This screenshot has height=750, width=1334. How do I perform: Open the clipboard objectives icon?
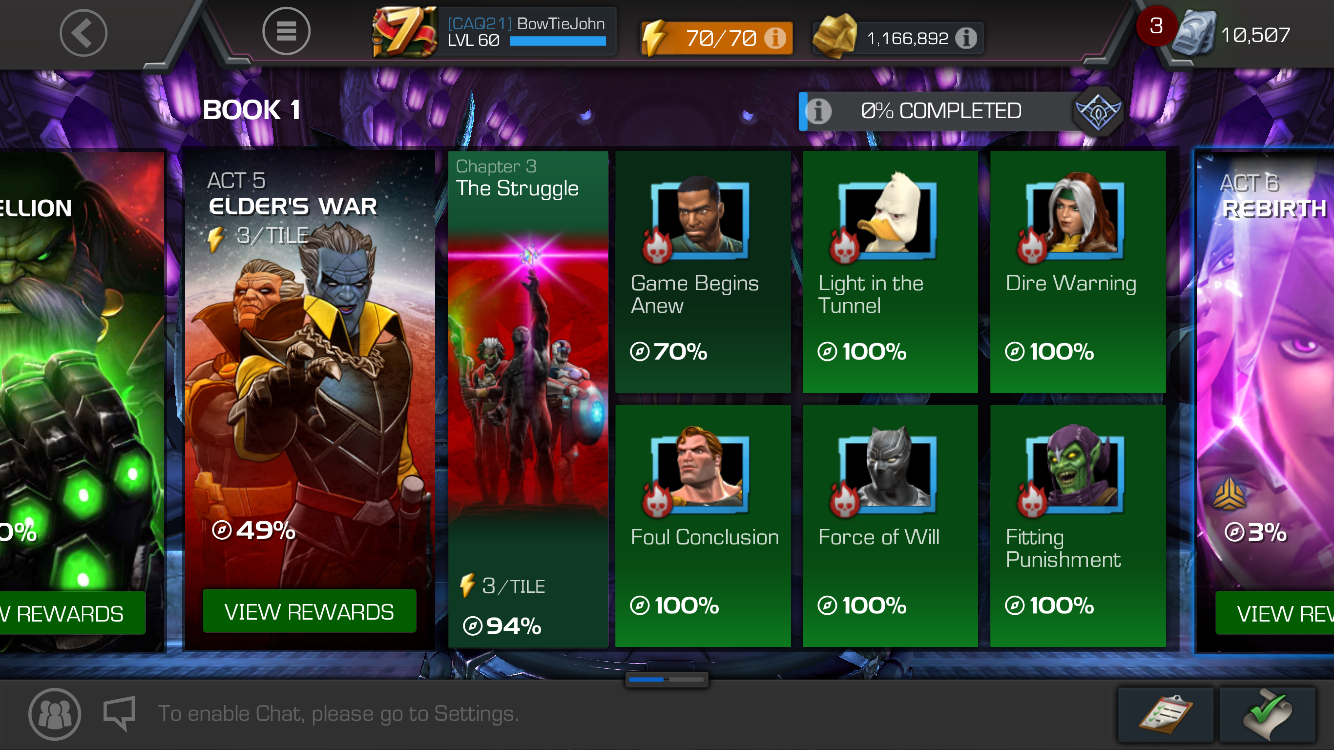1165,714
